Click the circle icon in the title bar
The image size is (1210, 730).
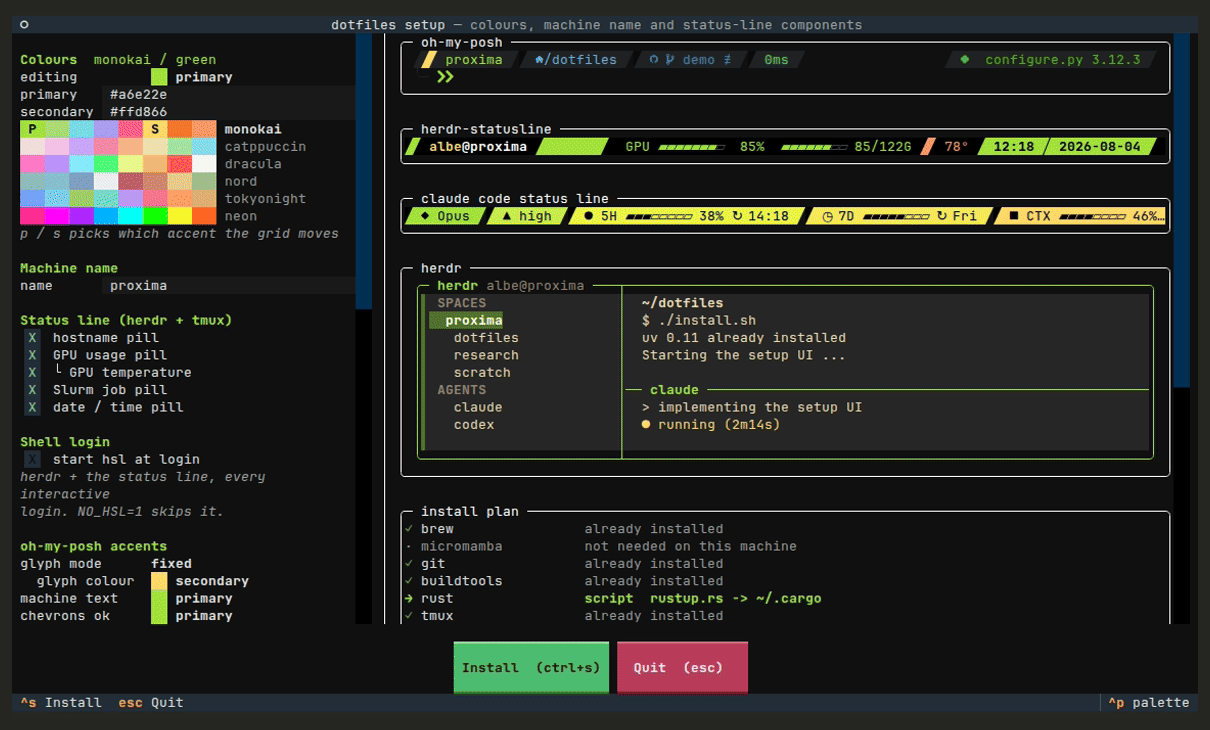point(24,25)
